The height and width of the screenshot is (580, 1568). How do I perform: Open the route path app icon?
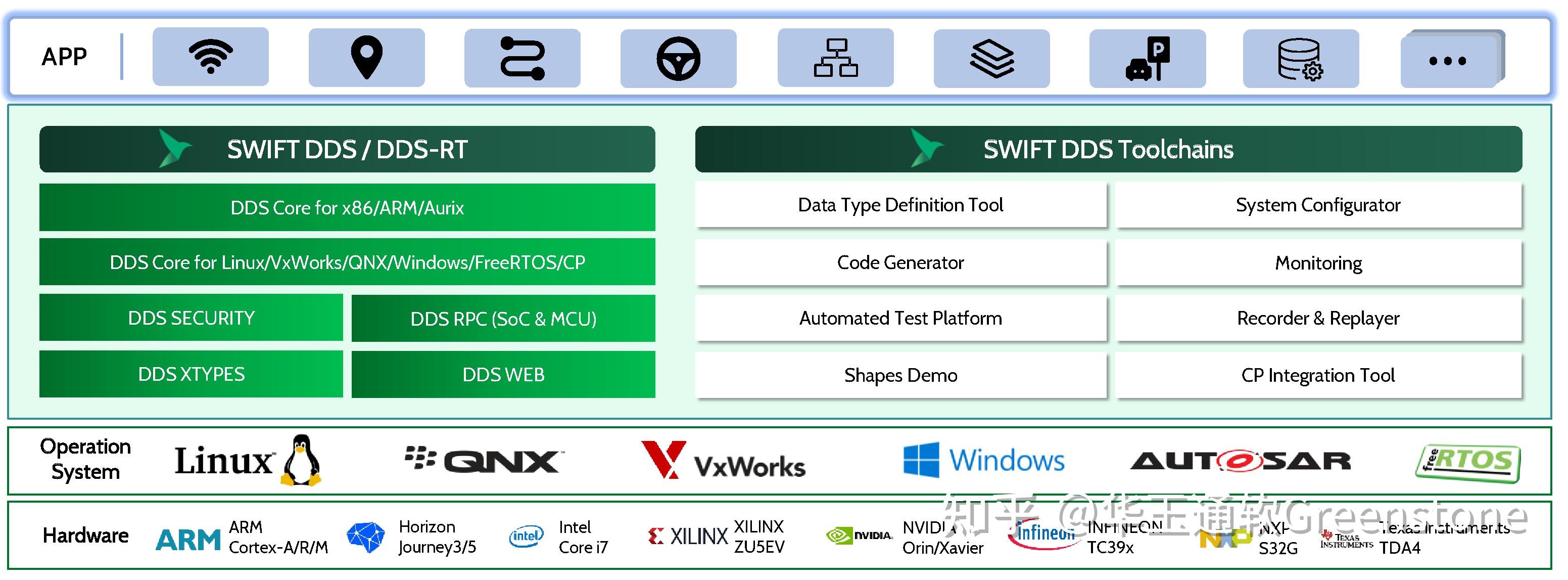point(522,58)
